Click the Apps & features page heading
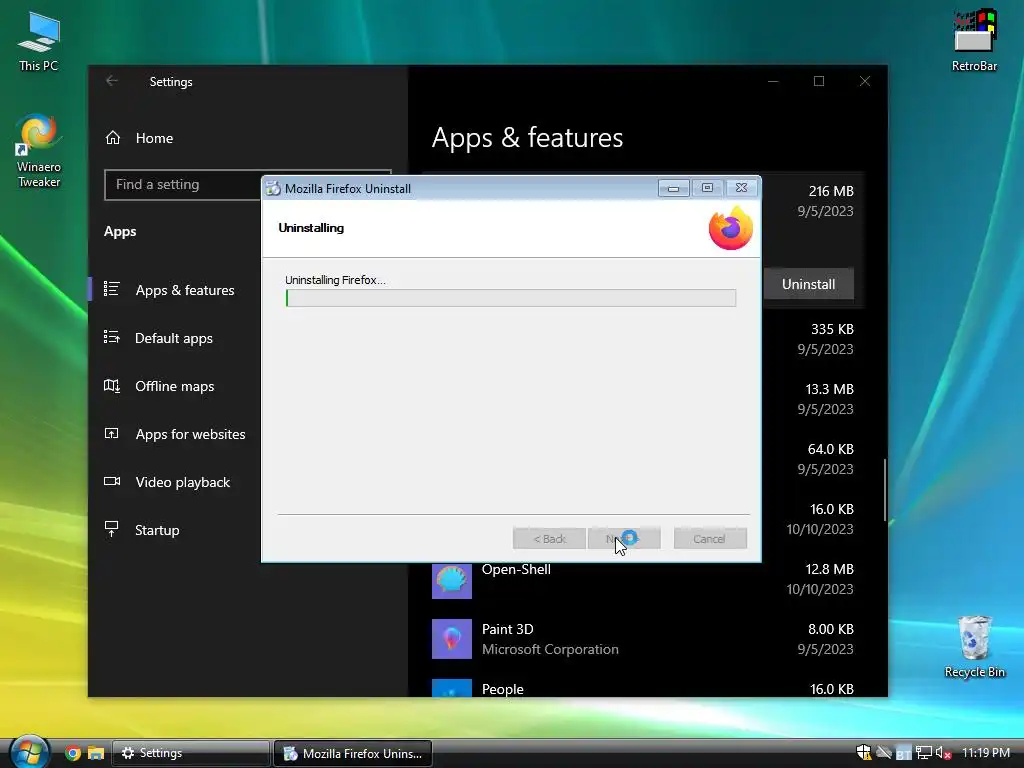1024x768 pixels. (x=527, y=138)
